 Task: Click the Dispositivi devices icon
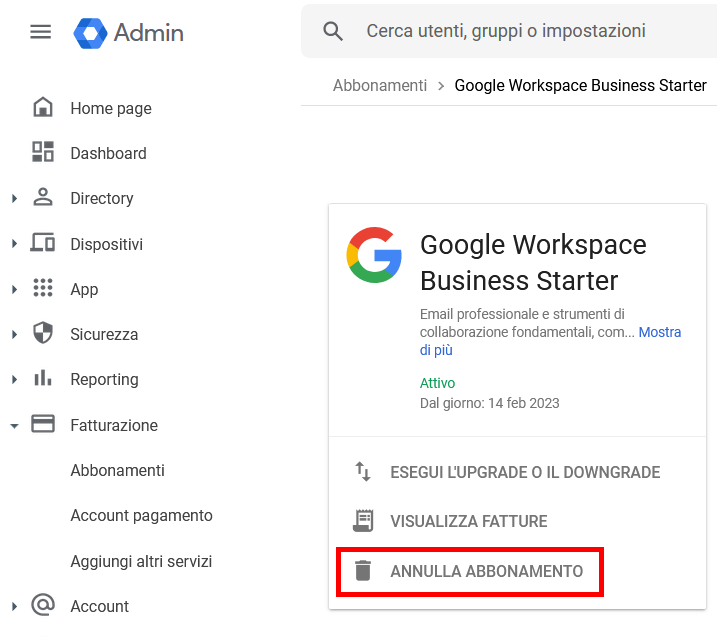coord(43,242)
